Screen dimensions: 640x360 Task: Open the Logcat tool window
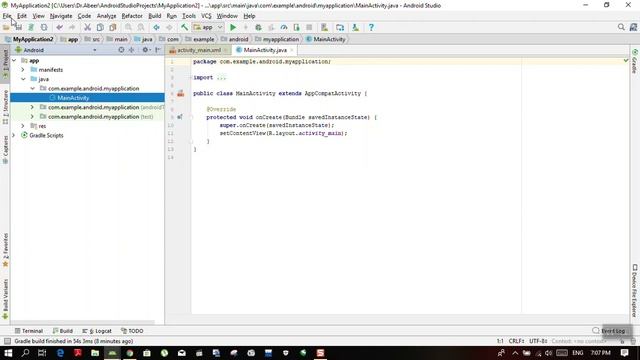point(97,331)
